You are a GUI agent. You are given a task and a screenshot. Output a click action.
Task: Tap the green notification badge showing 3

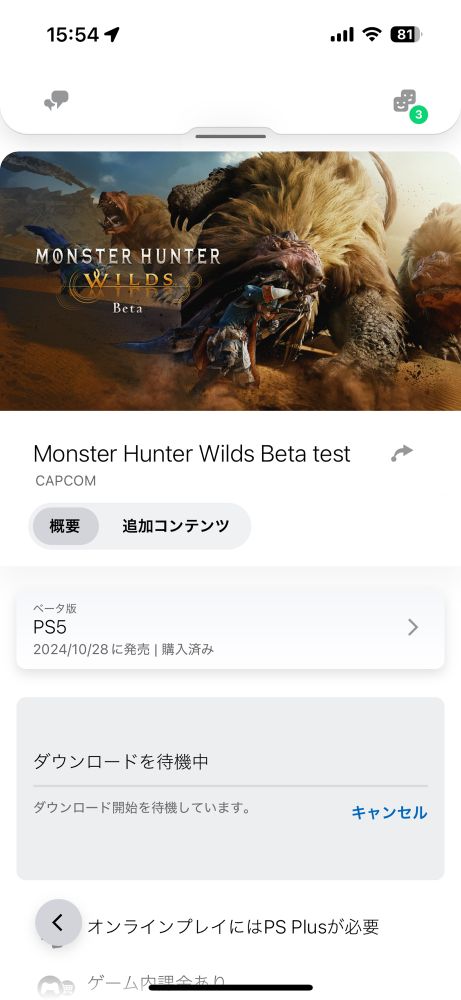(x=418, y=115)
